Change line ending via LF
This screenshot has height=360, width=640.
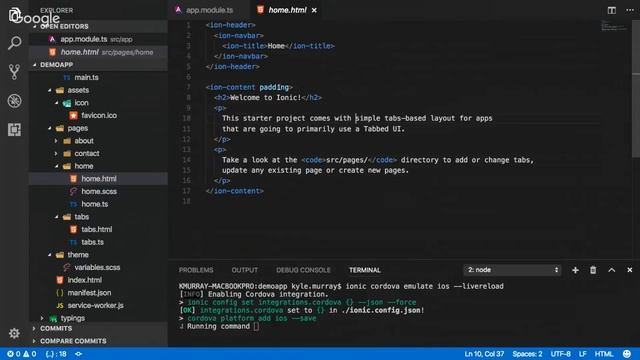coord(582,354)
